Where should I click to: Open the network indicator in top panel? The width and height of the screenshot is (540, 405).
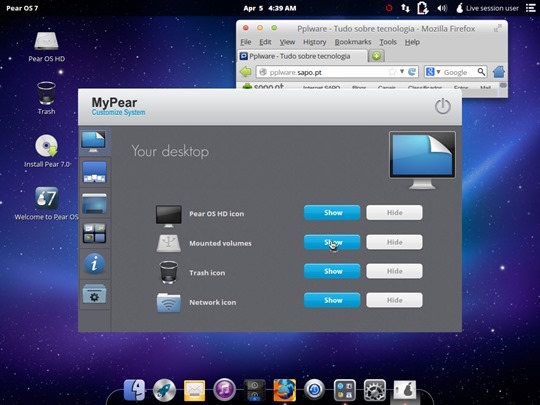point(405,8)
